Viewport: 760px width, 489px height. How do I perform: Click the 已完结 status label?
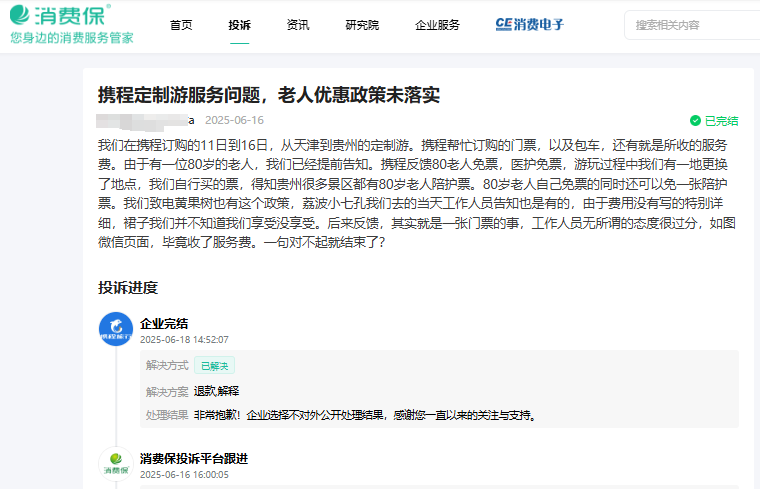pyautogui.click(x=721, y=121)
